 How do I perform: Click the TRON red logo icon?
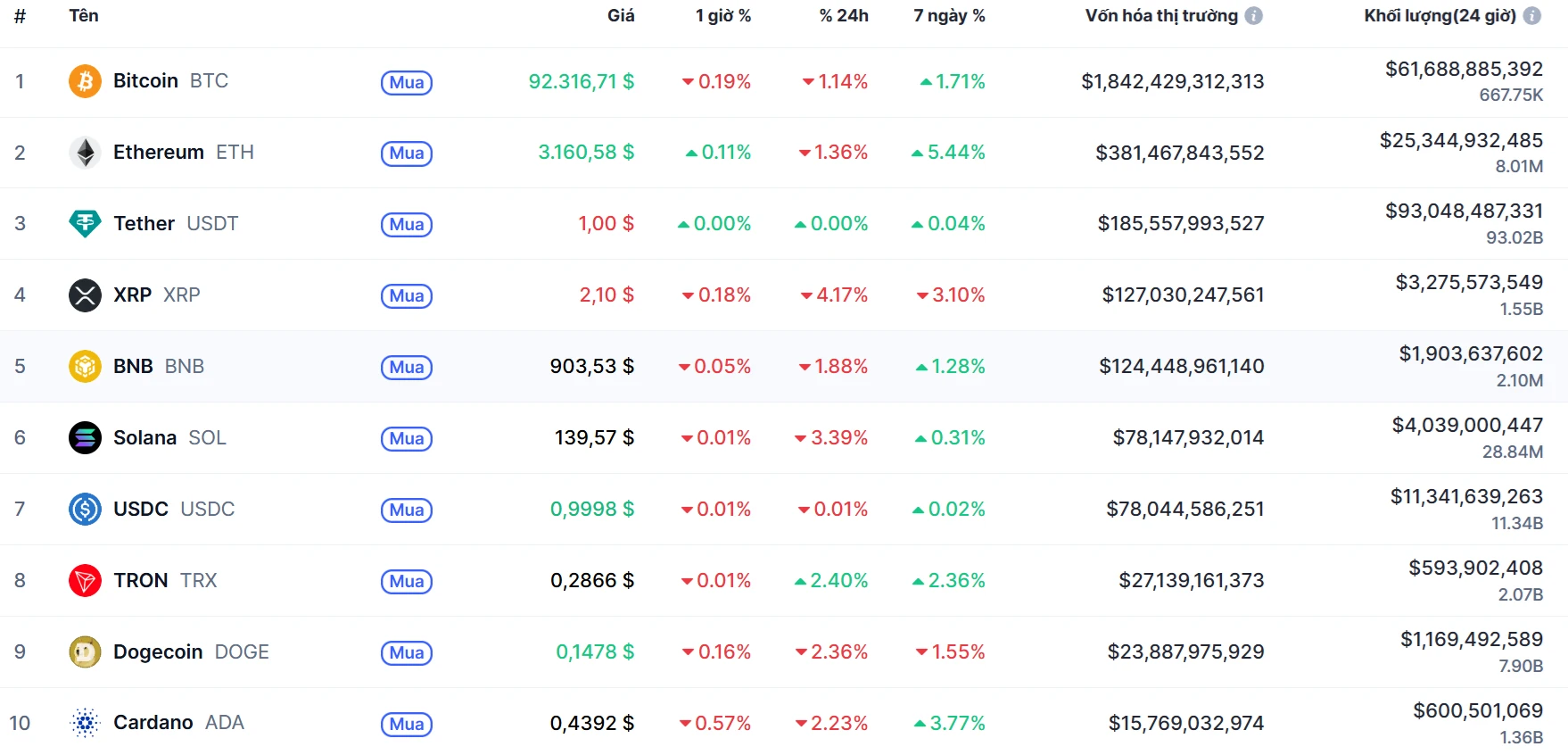click(85, 580)
